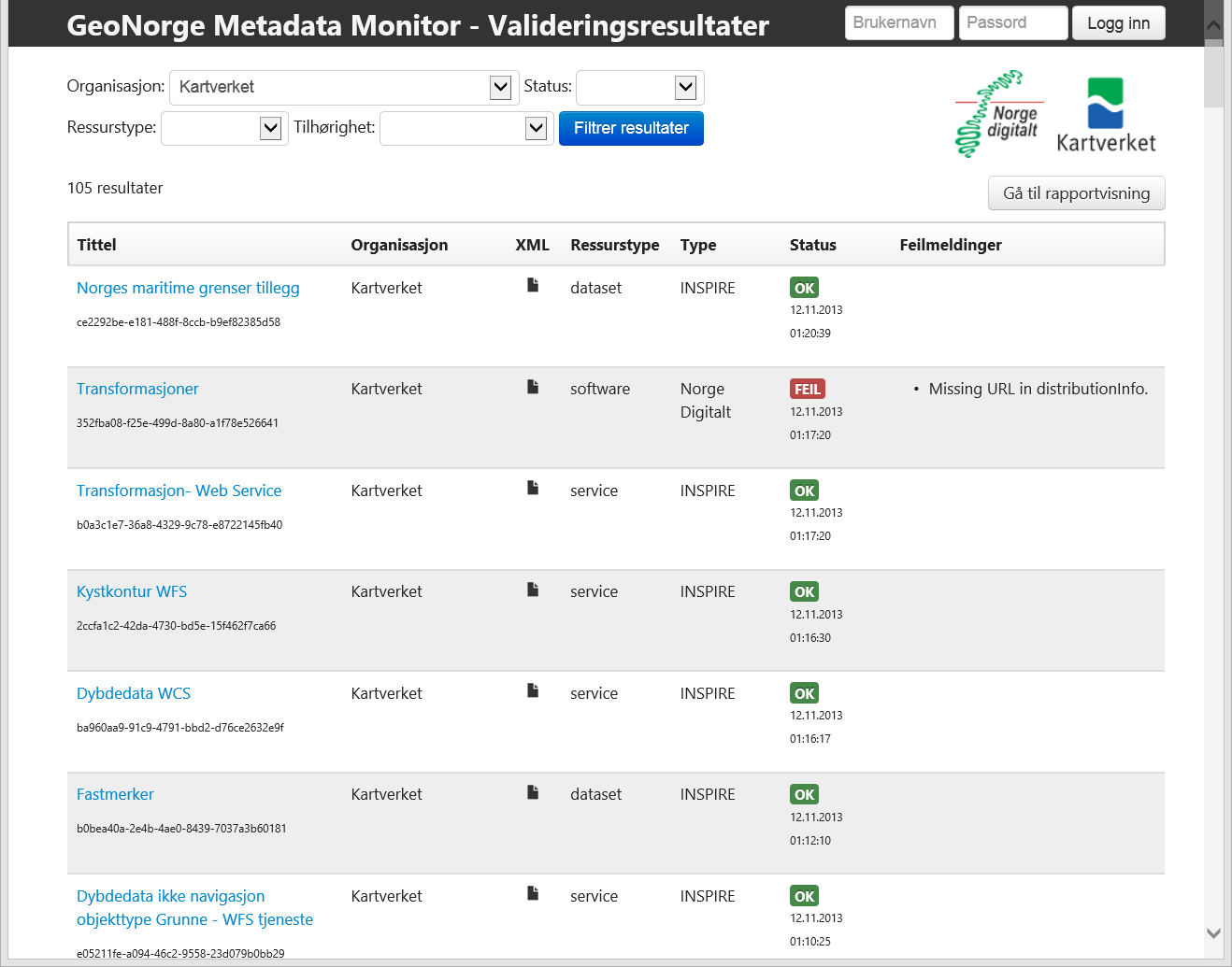Click the '105 resultater' count text

point(115,188)
